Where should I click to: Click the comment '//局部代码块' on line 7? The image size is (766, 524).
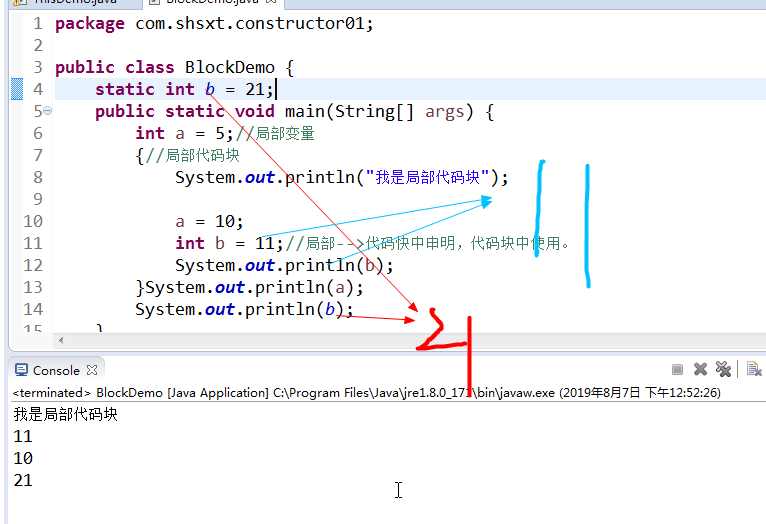click(x=192, y=155)
